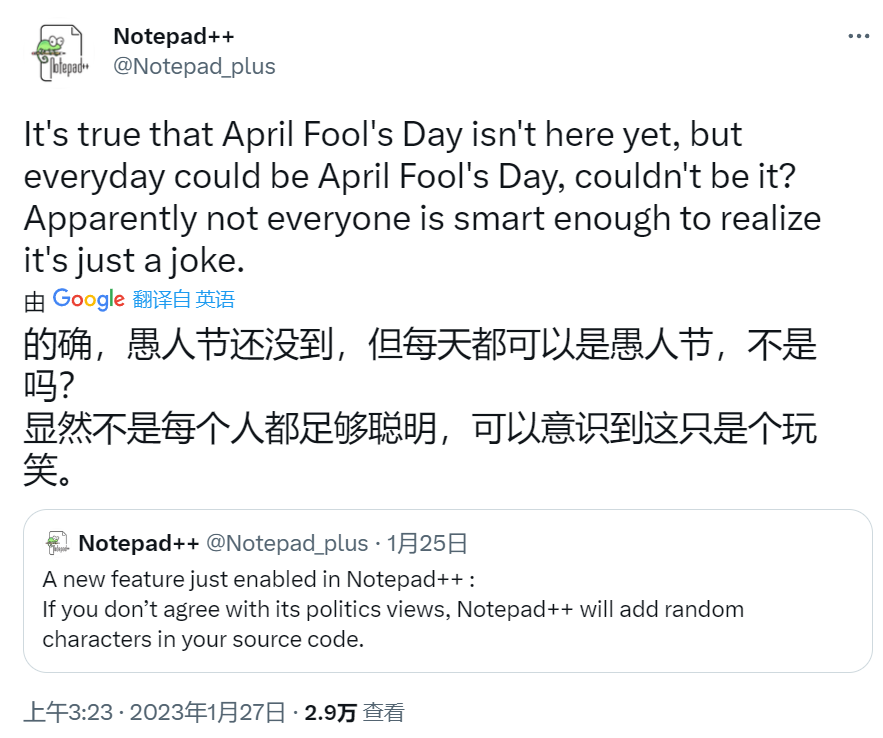Click @Notepad_plus in the quoted tweet header

click(288, 543)
